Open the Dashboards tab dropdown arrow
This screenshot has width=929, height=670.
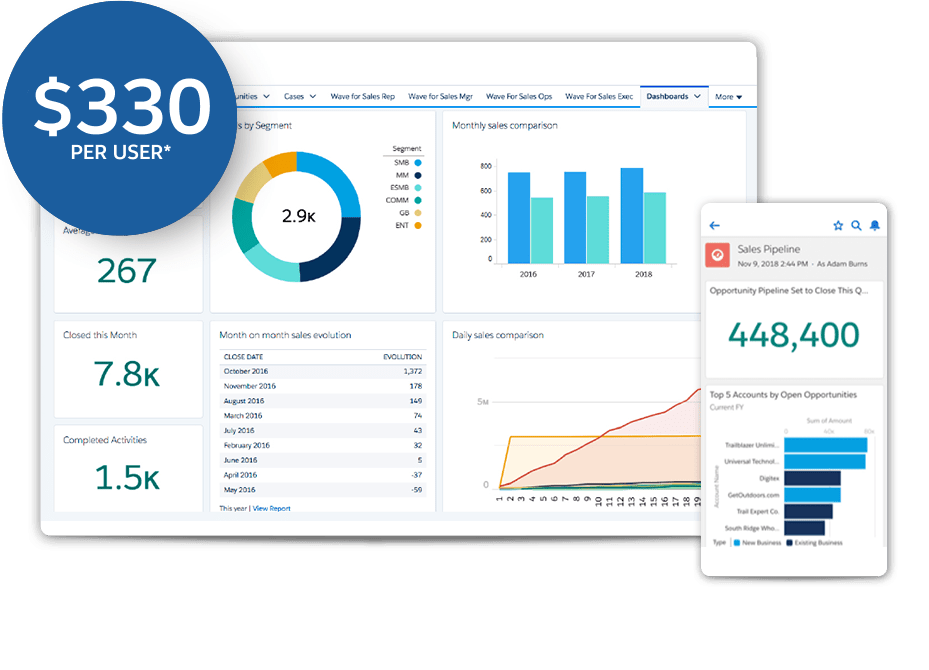tap(697, 97)
